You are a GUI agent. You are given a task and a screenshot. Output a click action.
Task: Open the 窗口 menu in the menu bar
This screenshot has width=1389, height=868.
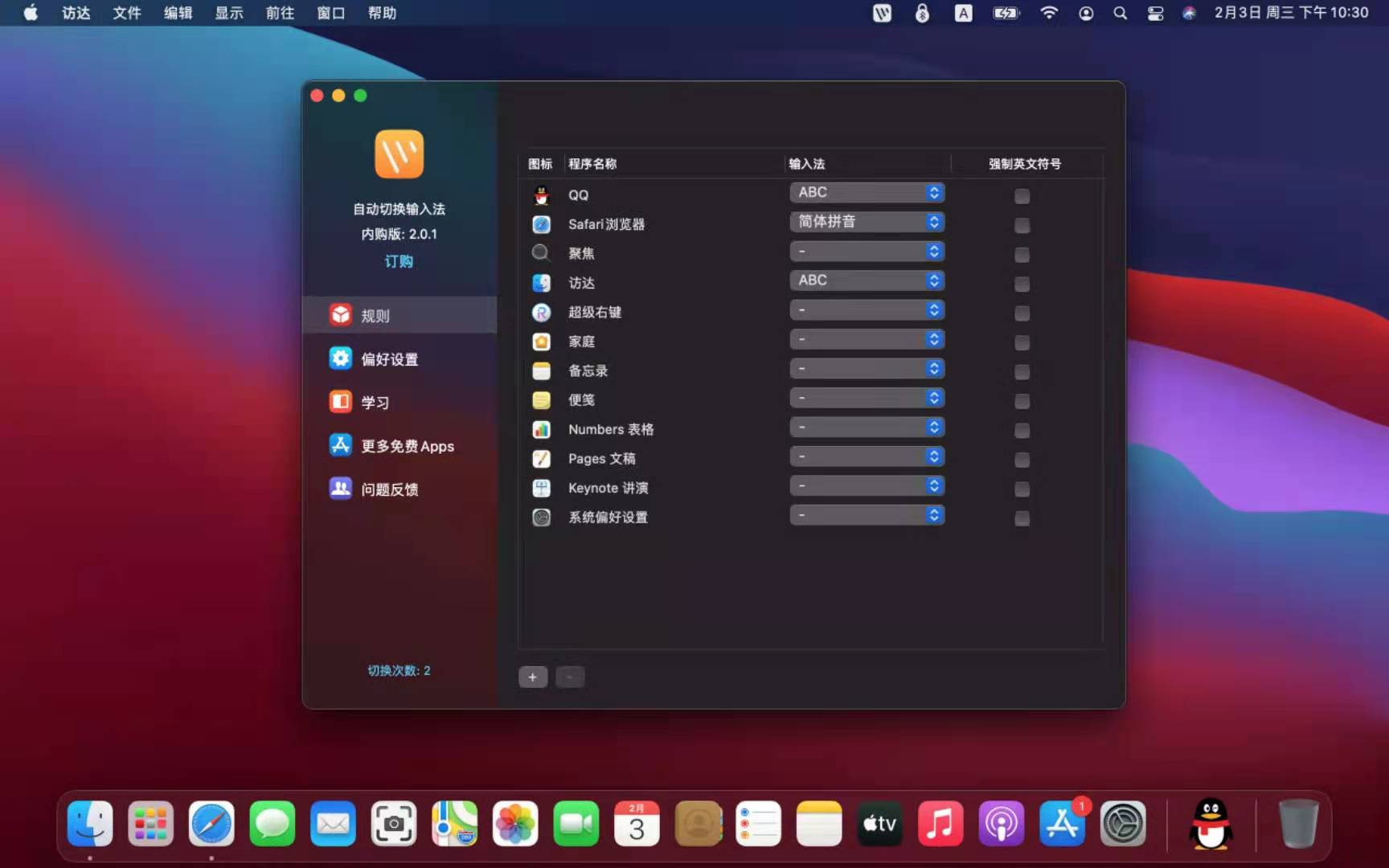point(330,13)
